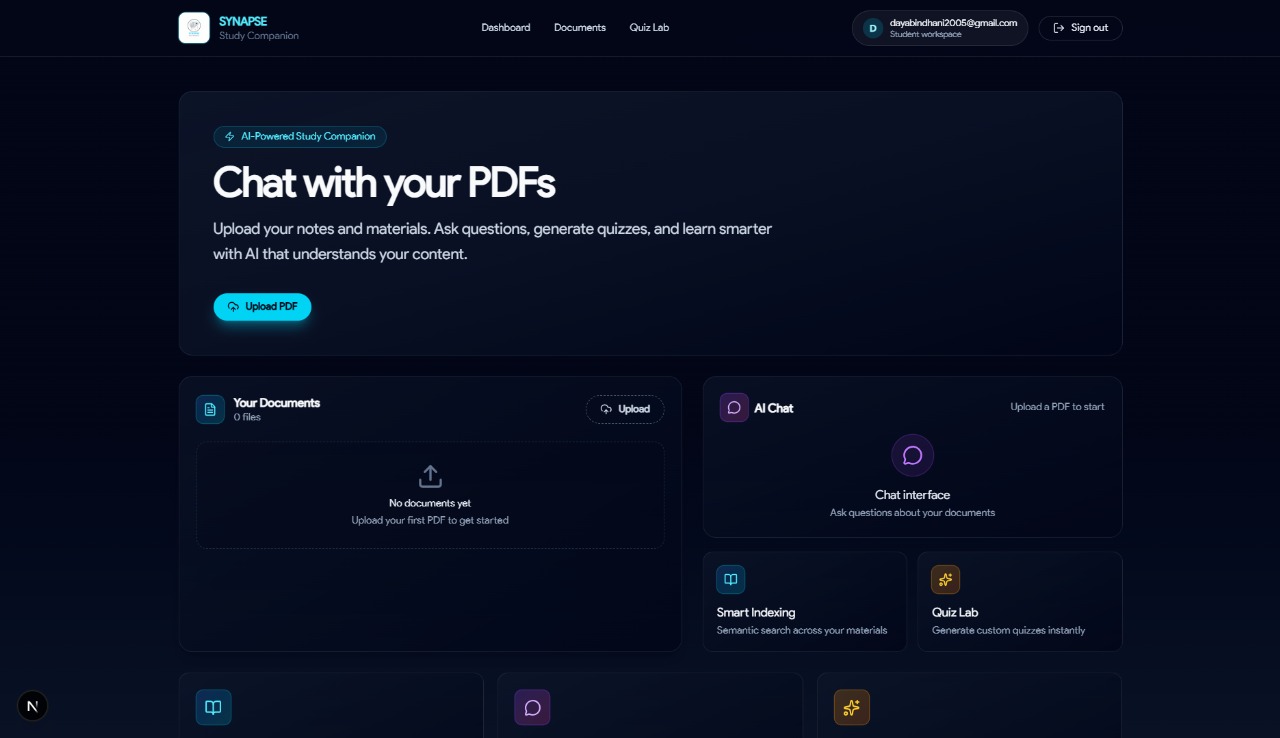Viewport: 1280px width, 738px height.
Task: Open the Dashboard nav item
Action: 506,28
